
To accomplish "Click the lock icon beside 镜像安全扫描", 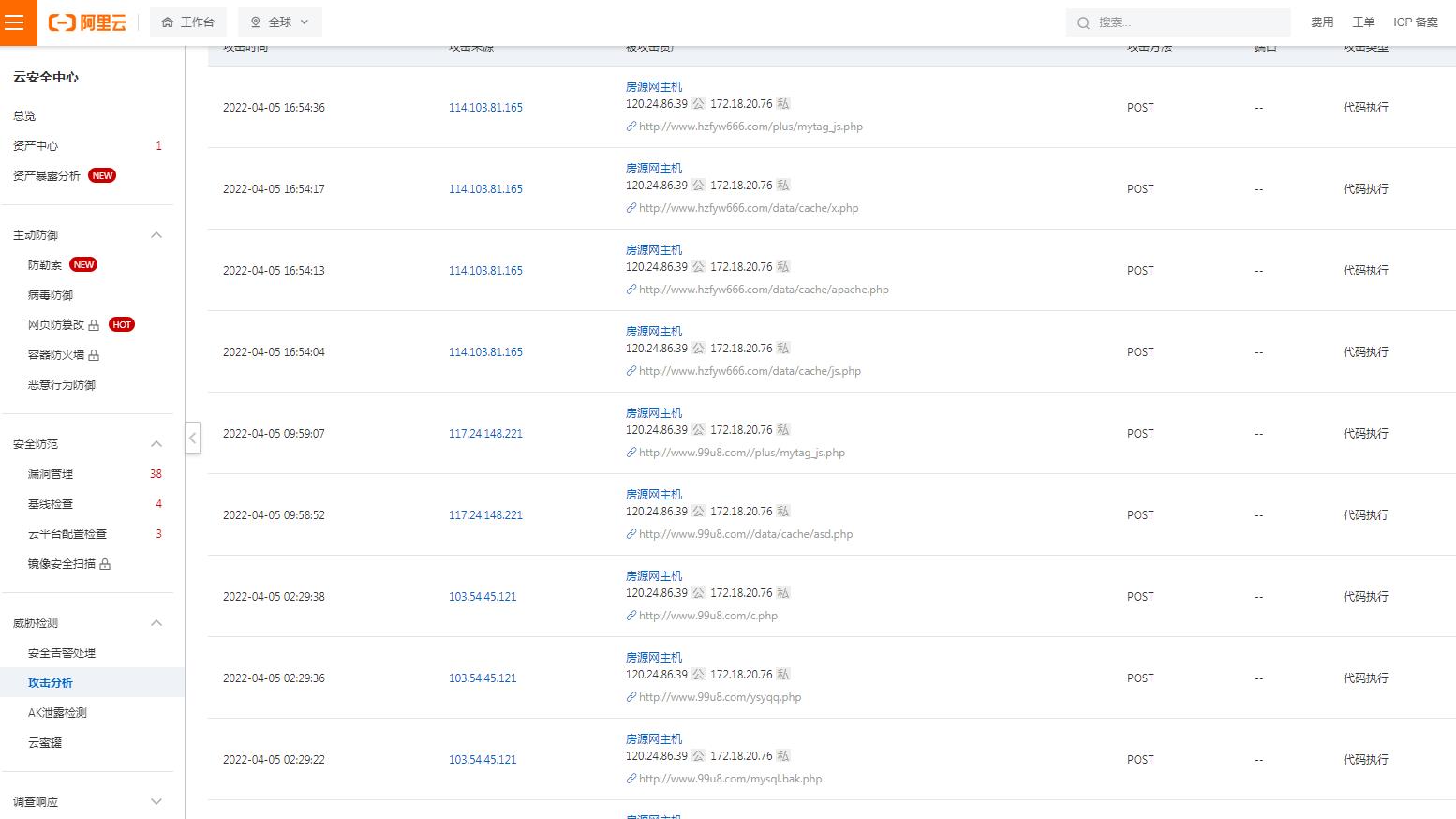I will click(105, 564).
